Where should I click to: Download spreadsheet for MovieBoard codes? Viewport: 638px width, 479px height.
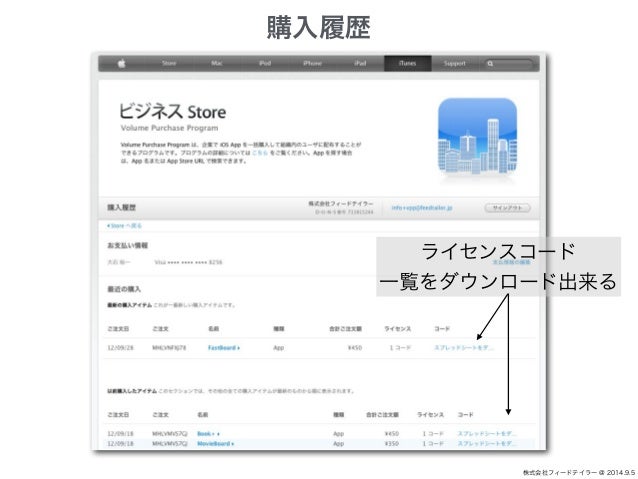(487, 444)
